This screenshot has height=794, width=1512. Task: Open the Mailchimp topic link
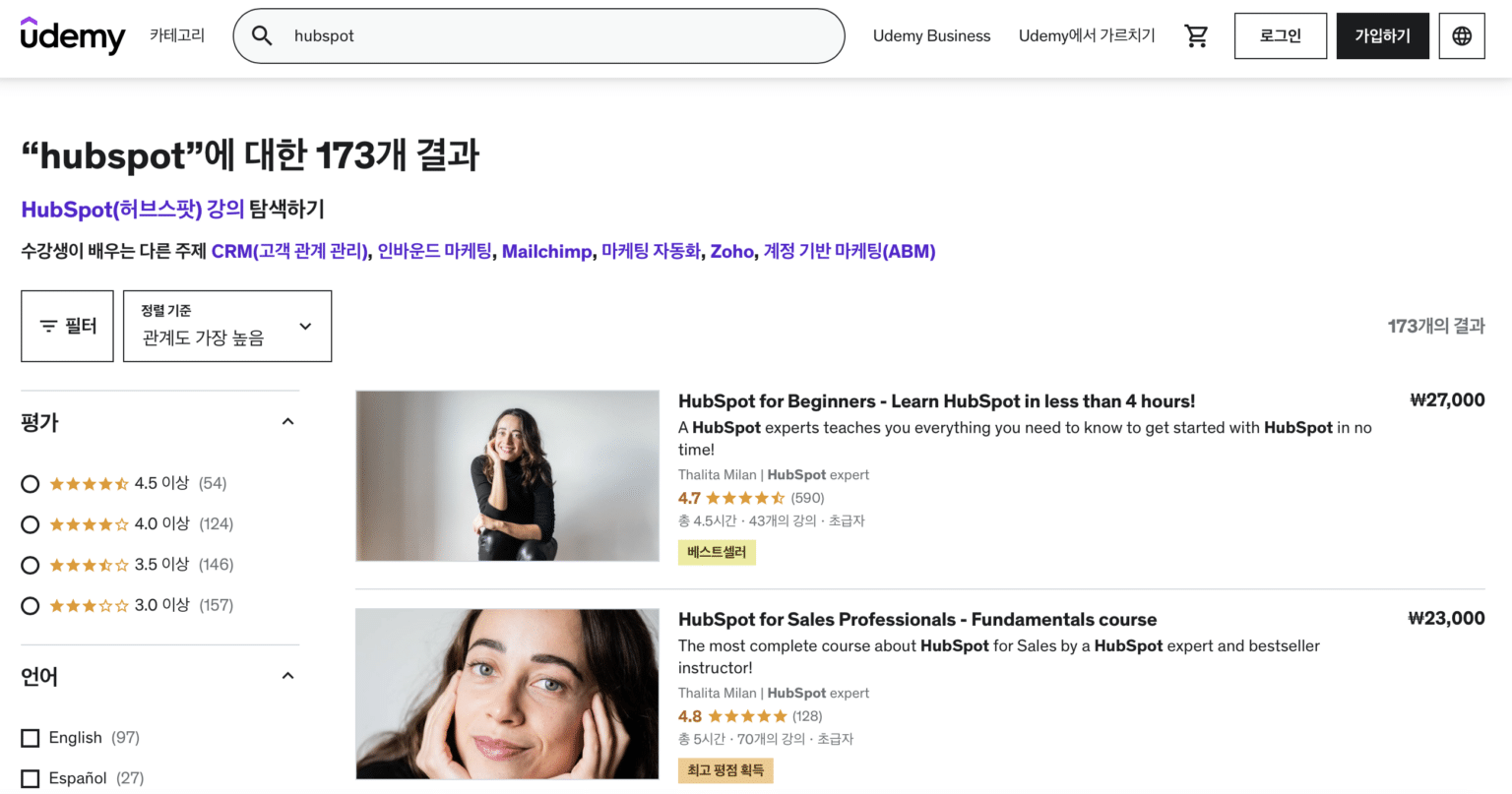tap(547, 251)
